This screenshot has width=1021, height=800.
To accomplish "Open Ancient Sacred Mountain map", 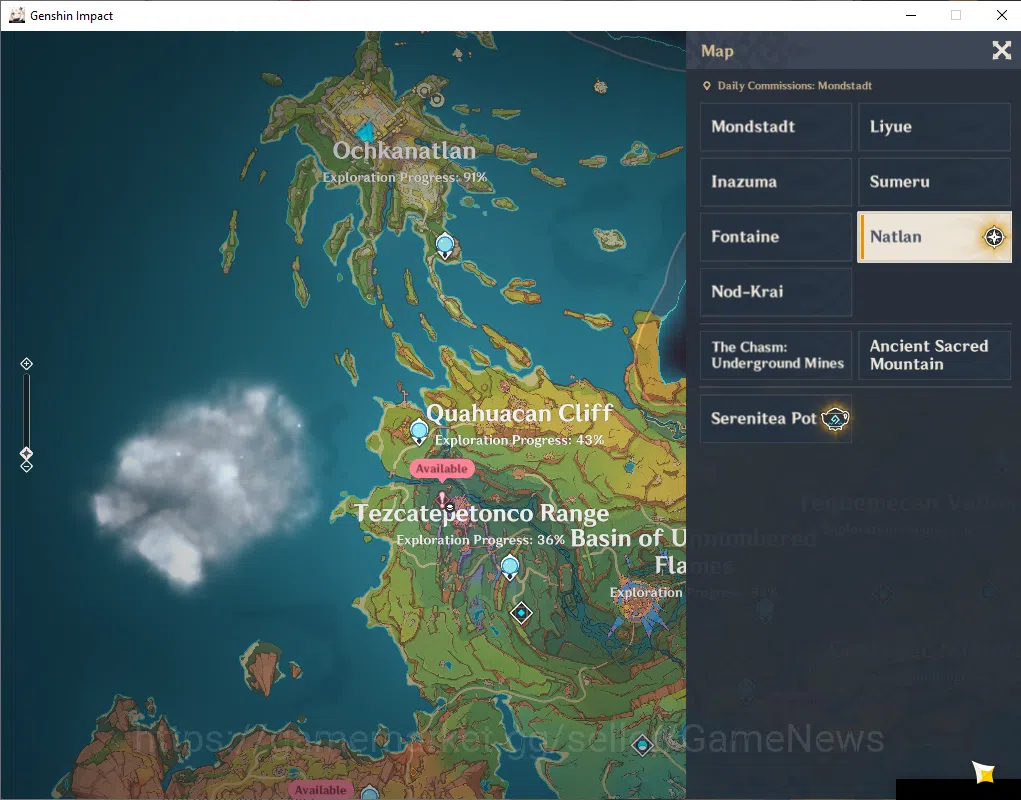I will pyautogui.click(x=934, y=355).
